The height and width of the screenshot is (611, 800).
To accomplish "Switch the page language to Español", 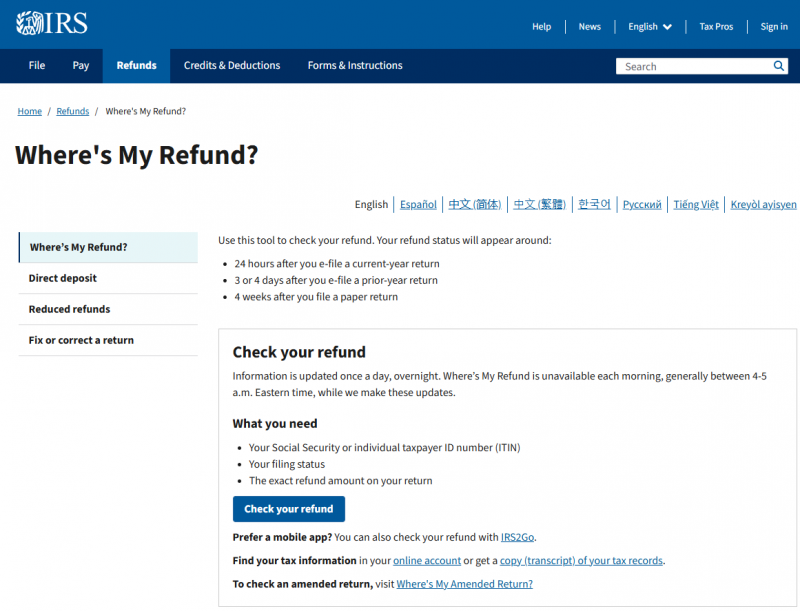I will tap(418, 204).
